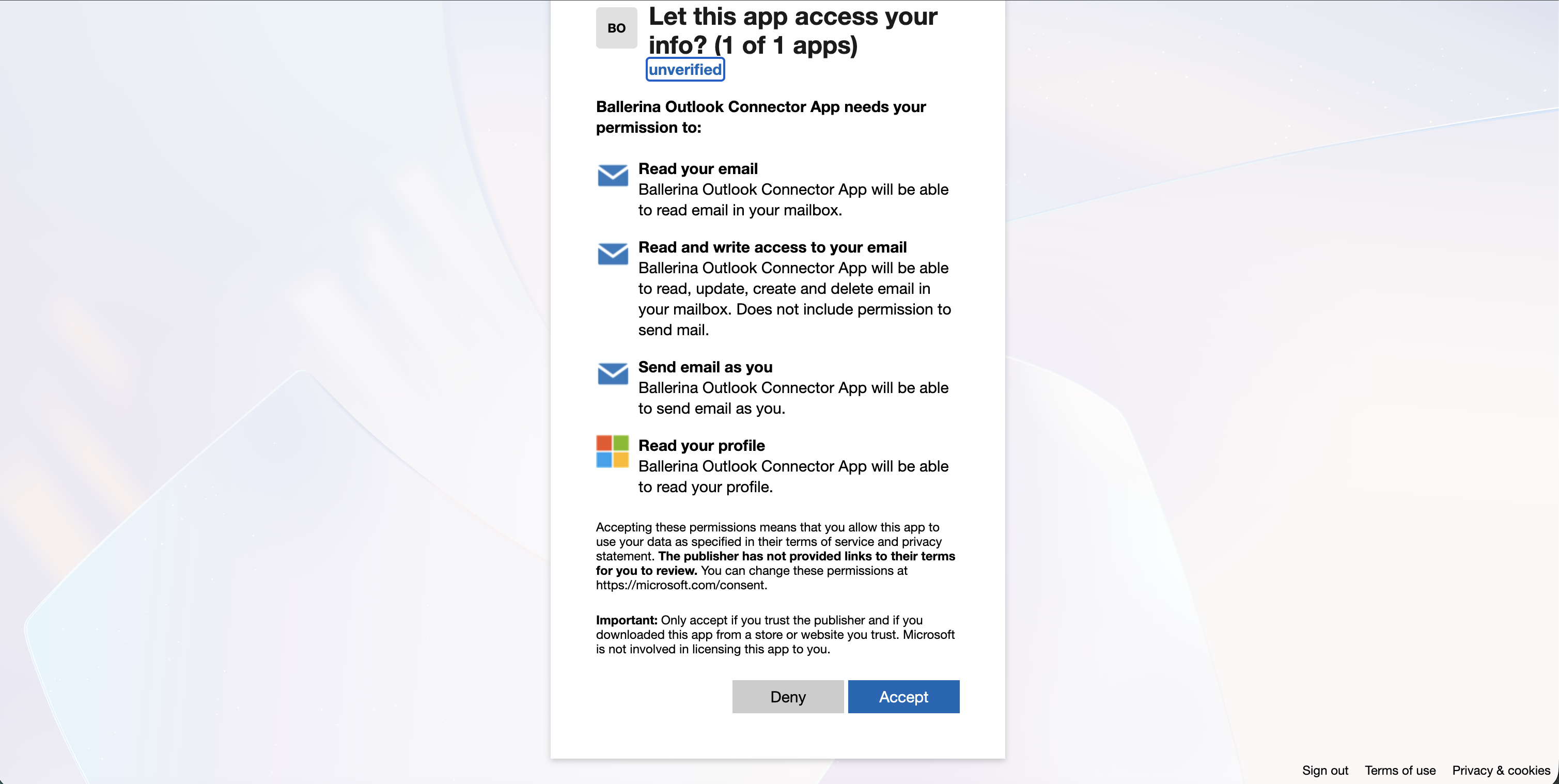
Task: Select the 'Read your profile' permission title
Action: point(701,446)
